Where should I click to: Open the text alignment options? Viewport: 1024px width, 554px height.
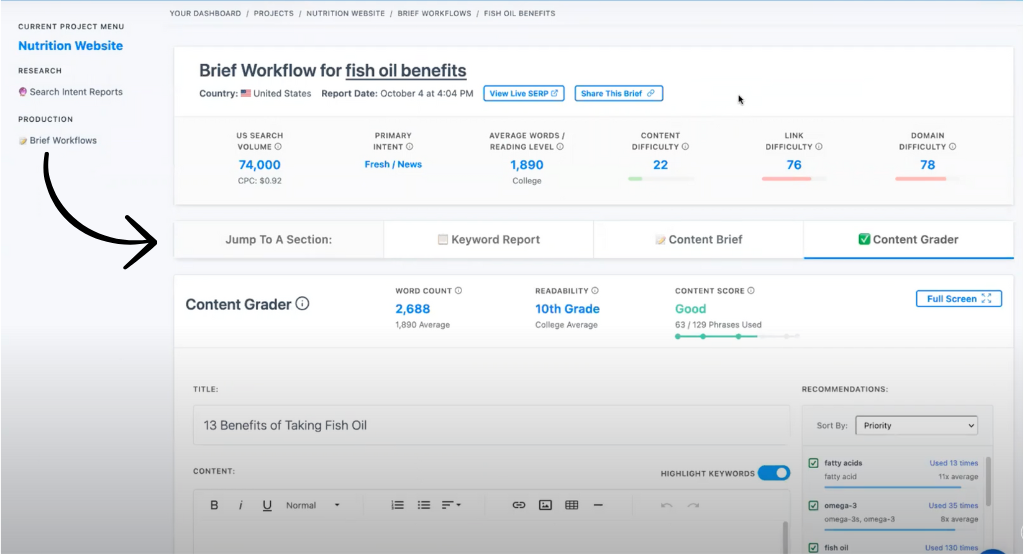coord(451,505)
